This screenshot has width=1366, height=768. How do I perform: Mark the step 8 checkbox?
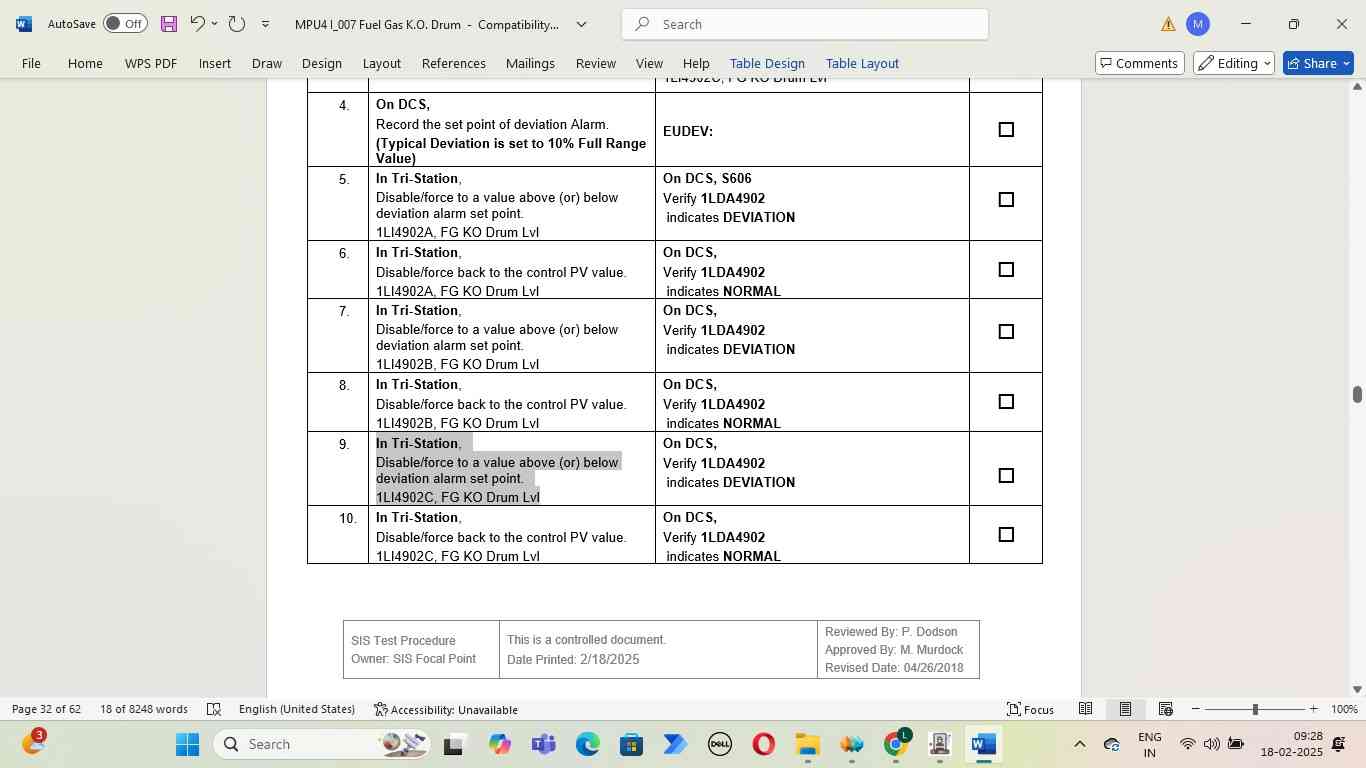point(1006,402)
